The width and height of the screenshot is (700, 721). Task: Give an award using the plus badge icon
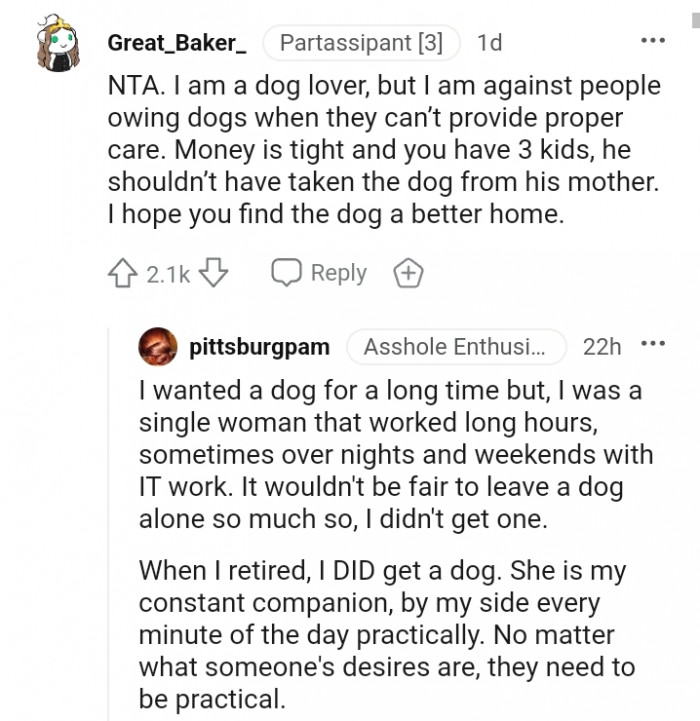(x=408, y=273)
